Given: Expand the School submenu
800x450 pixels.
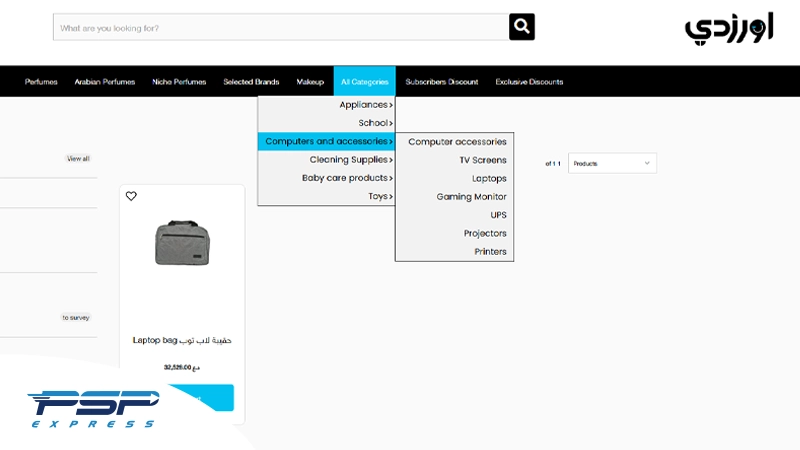Looking at the screenshot, I should (327, 123).
